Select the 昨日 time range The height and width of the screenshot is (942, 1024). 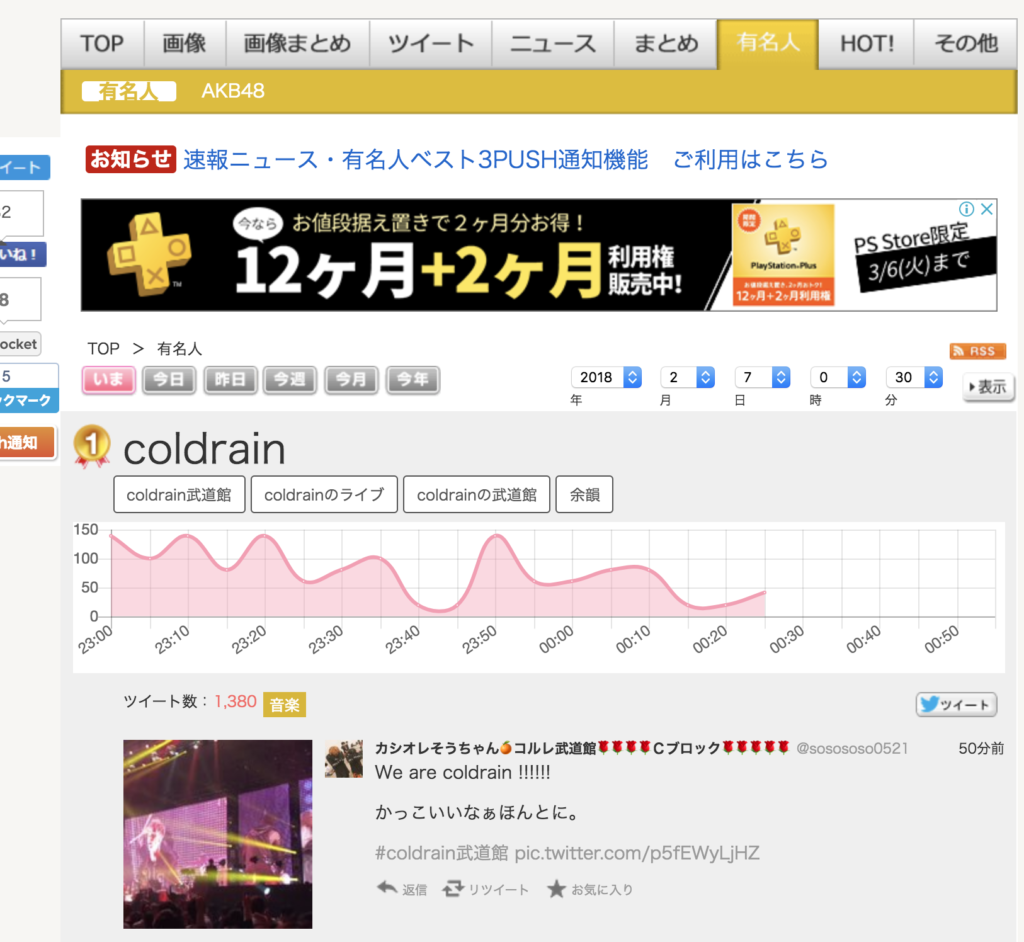(231, 380)
